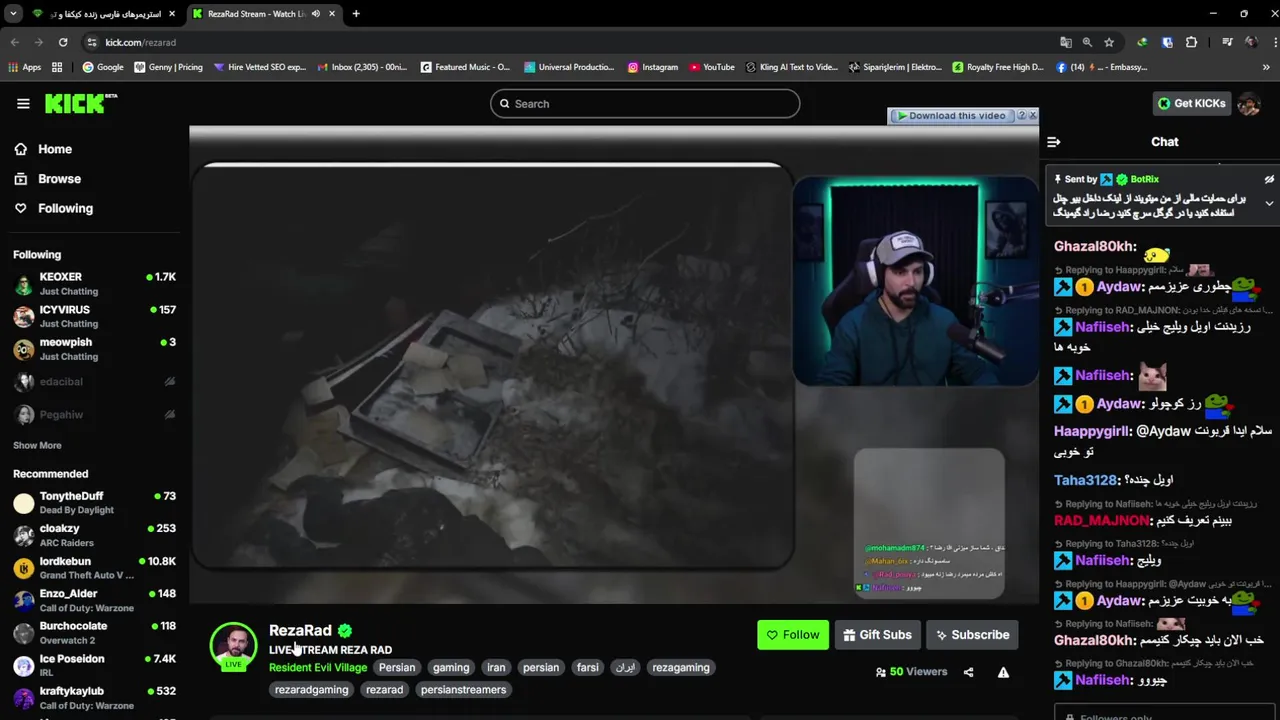Click the Get KICKs button

pyautogui.click(x=1191, y=103)
